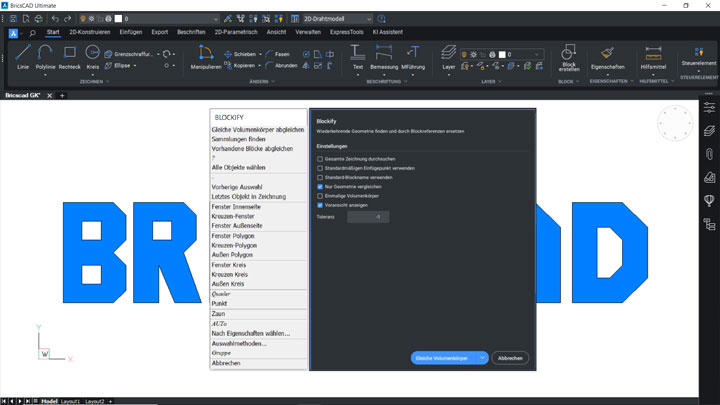
Task: Click the Ellipse tool
Action: tap(118, 66)
